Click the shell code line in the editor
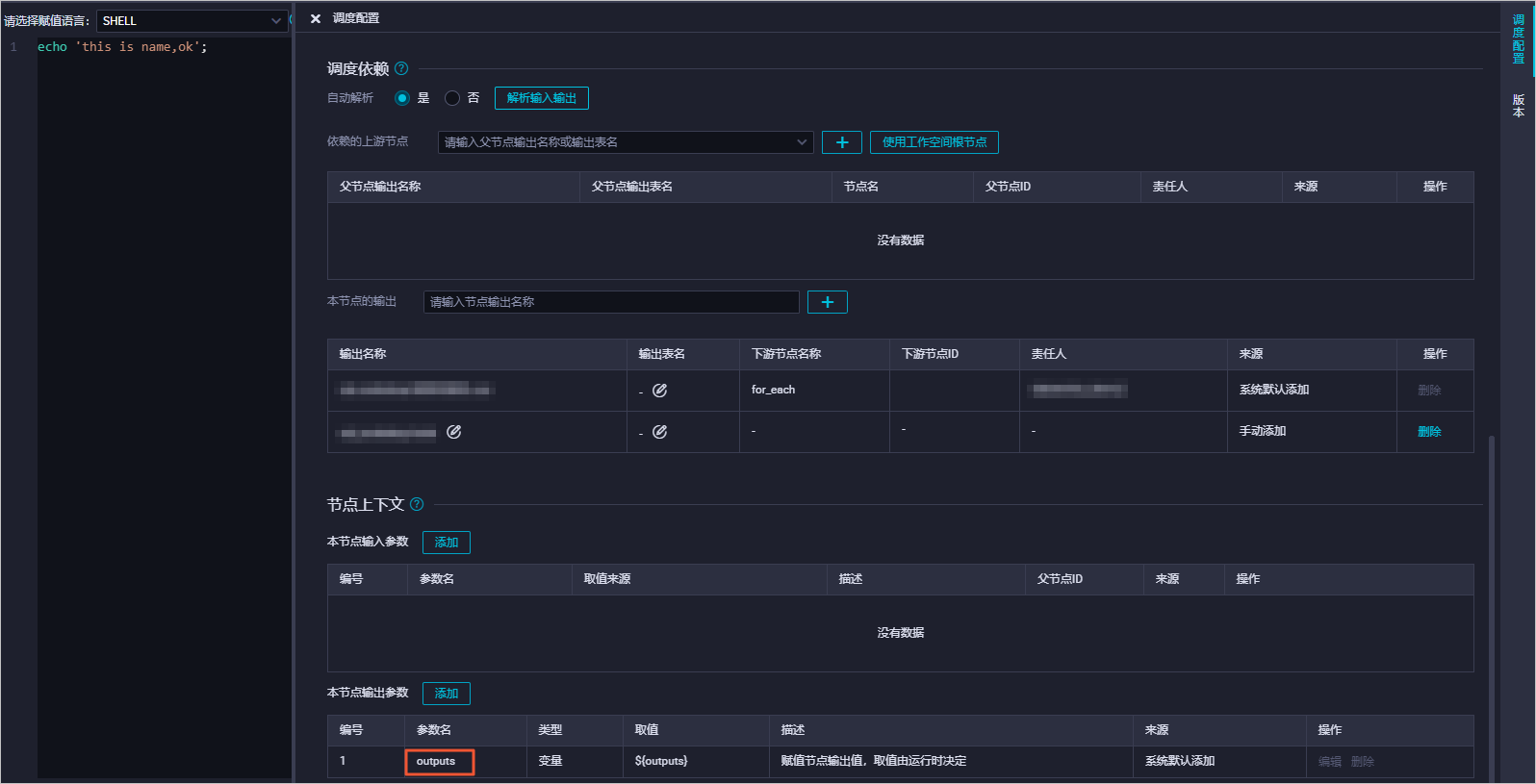Image resolution: width=1536 pixels, height=784 pixels. tap(122, 46)
